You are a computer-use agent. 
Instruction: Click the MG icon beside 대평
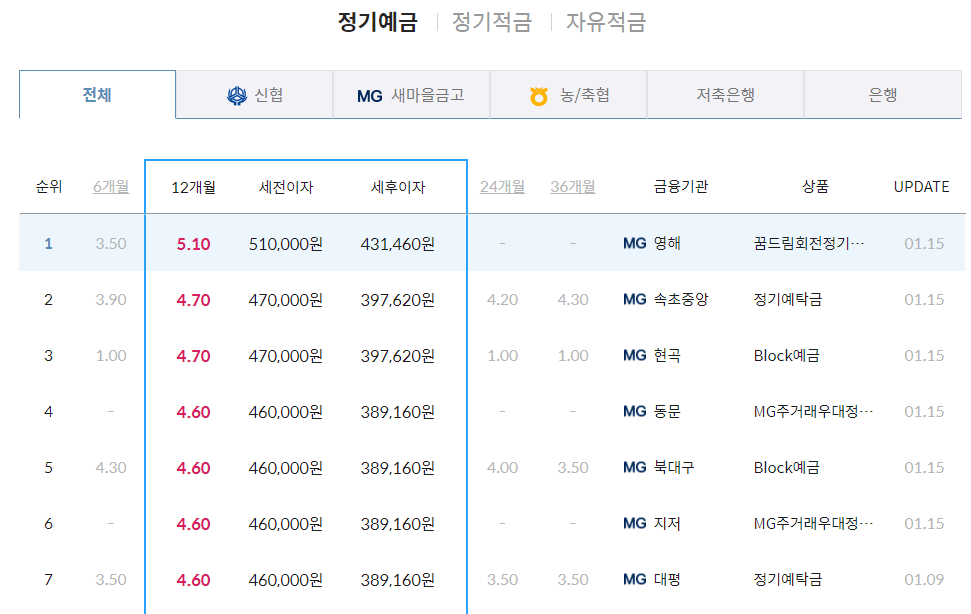pyautogui.click(x=631, y=579)
